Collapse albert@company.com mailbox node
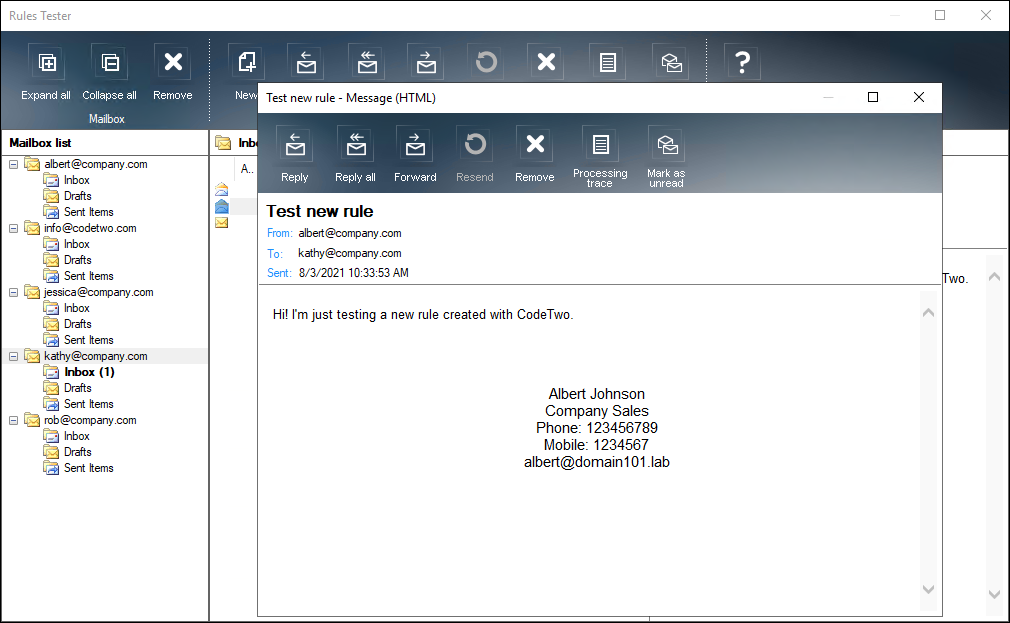Image resolution: width=1010 pixels, height=623 pixels. pos(14,164)
